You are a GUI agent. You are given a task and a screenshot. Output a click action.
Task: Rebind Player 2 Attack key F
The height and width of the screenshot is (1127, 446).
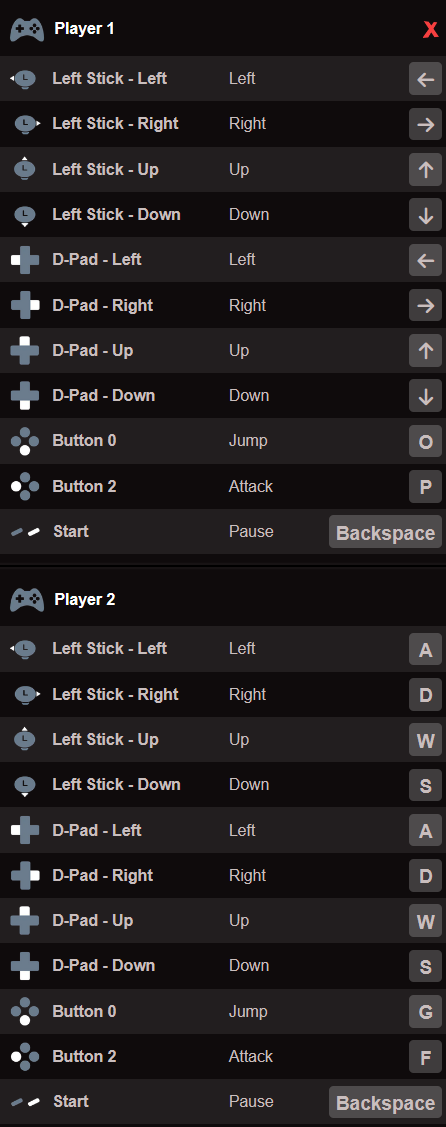[x=425, y=1057]
